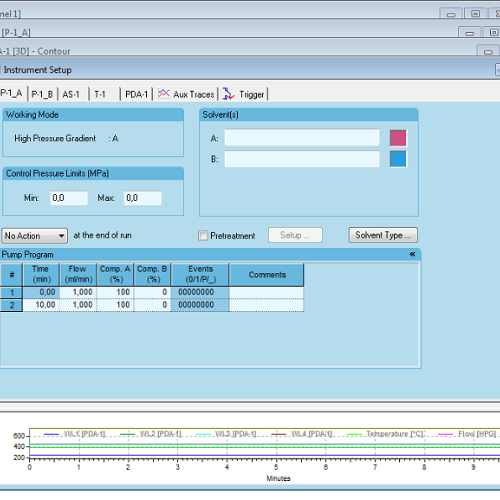Collapse the Pump Program panel chevron

click(412, 254)
